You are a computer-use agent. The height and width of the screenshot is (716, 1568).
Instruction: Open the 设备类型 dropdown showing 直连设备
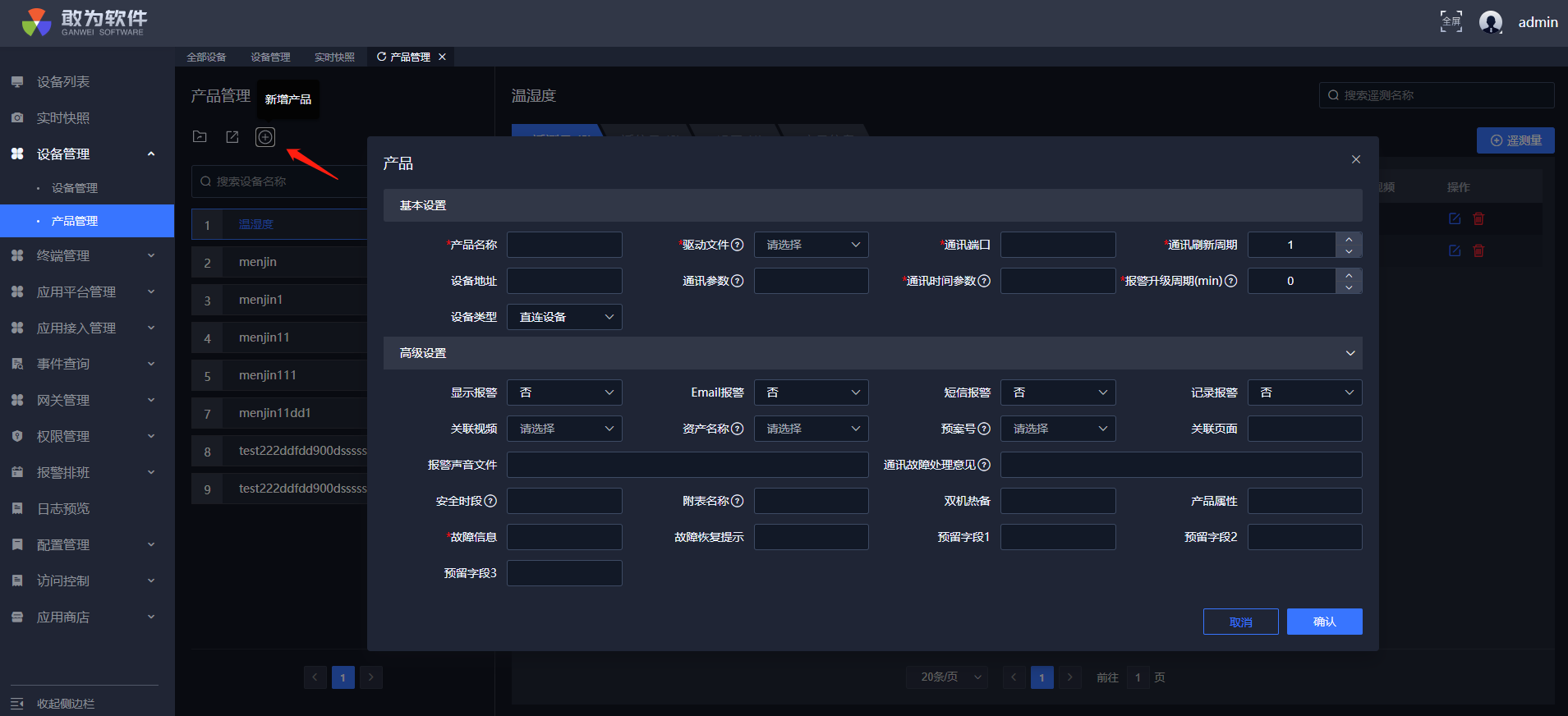564,317
